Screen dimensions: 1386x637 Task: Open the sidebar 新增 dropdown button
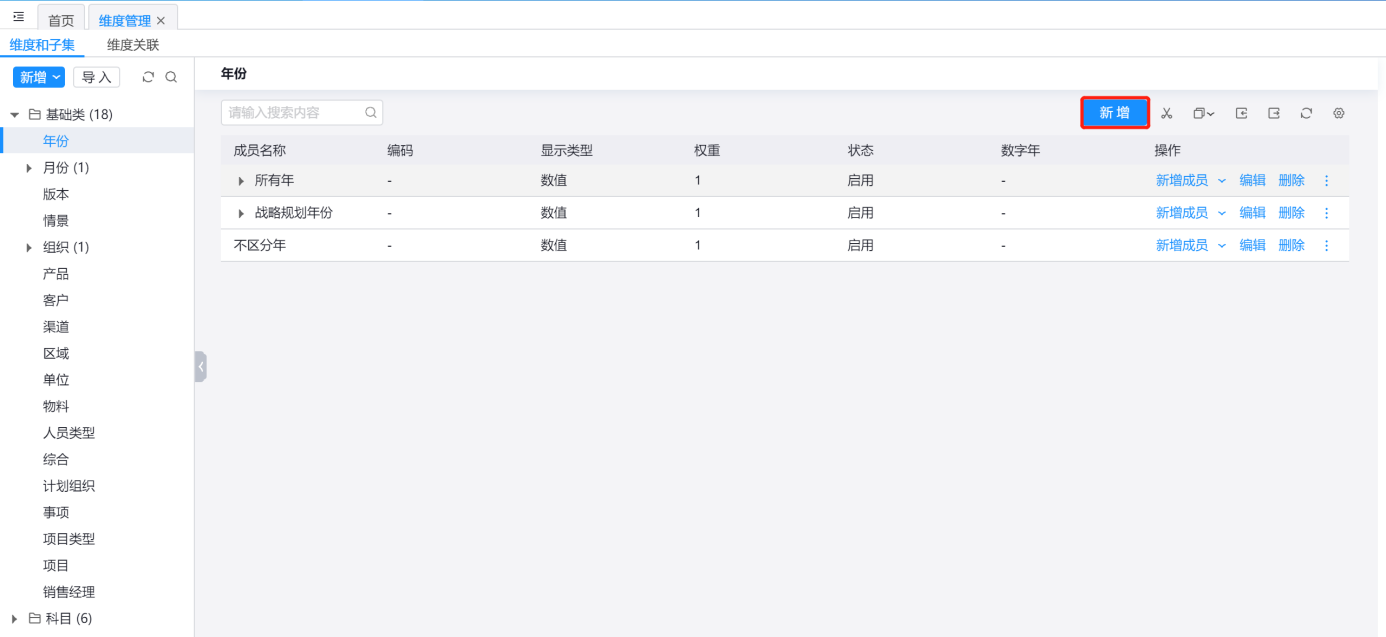tap(38, 77)
